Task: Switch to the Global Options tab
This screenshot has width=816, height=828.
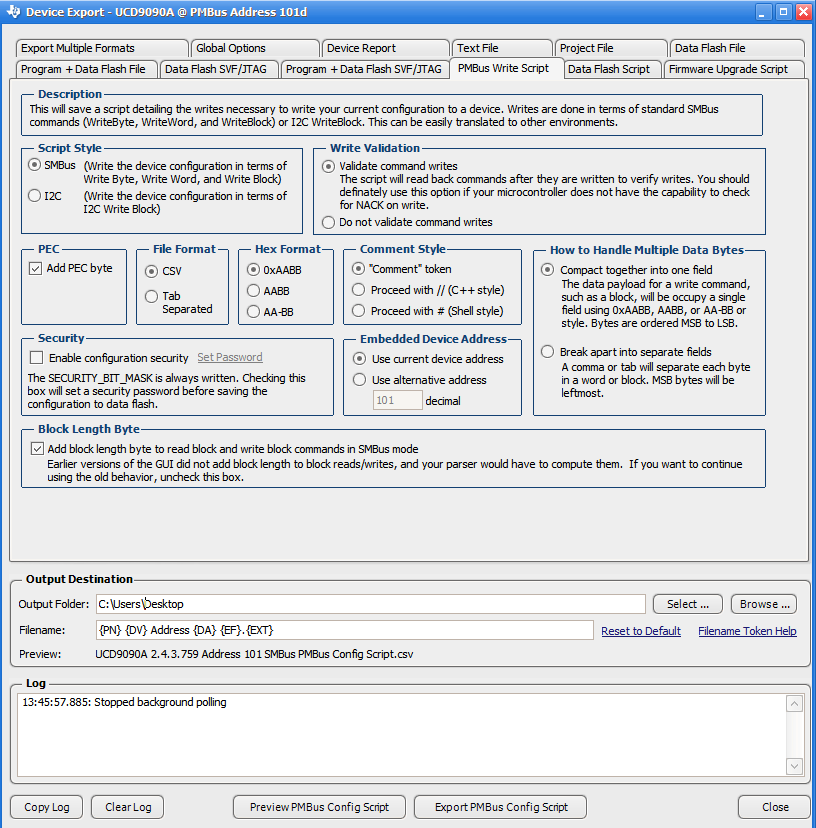Action: (255, 48)
